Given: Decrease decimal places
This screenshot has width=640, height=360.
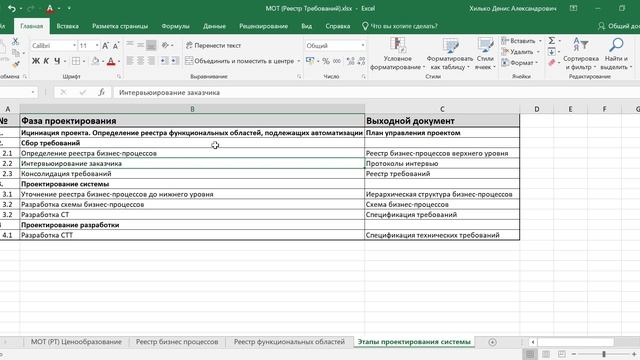Looking at the screenshot, I should click(x=361, y=61).
